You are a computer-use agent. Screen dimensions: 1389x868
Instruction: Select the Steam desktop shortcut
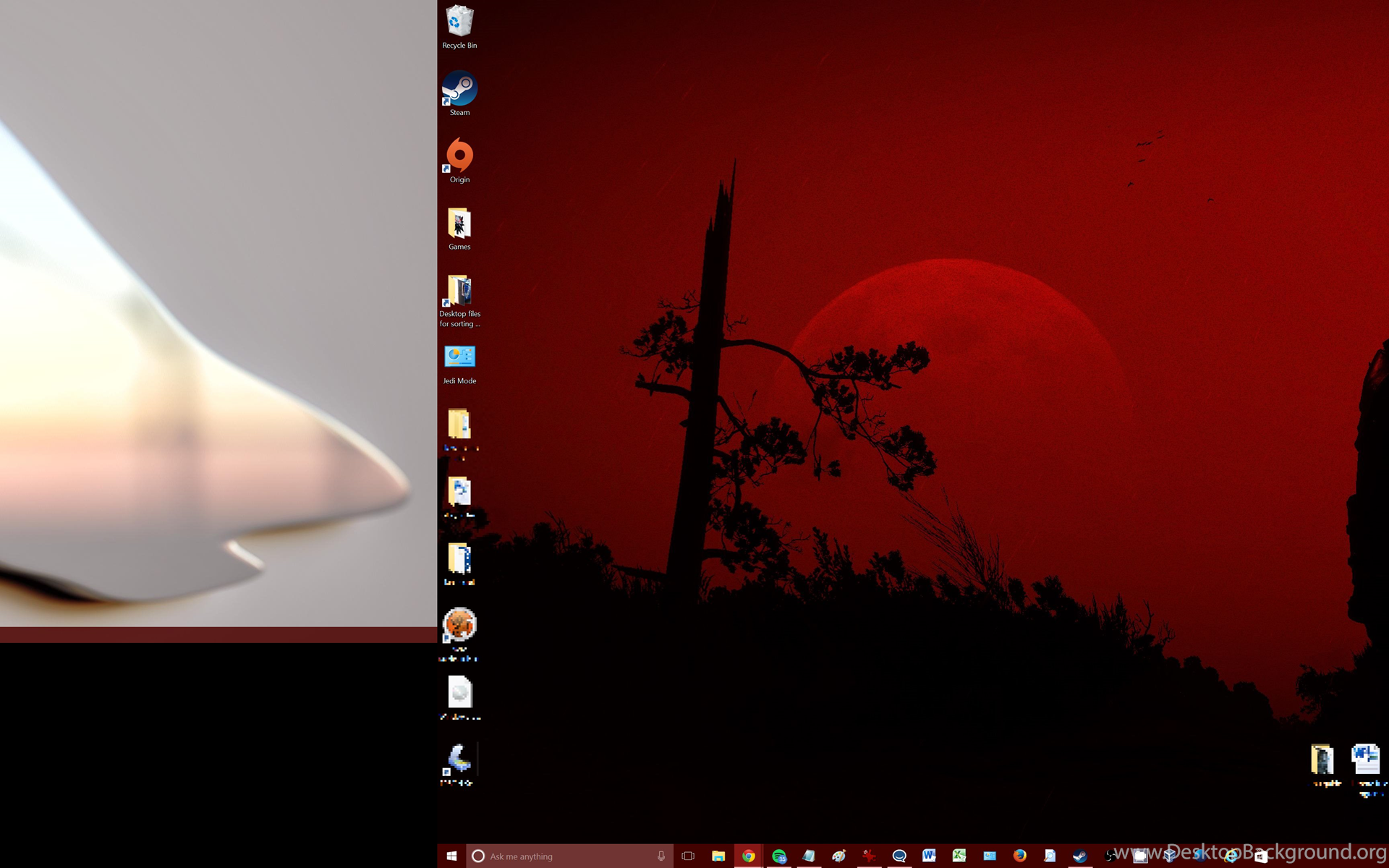point(459,90)
